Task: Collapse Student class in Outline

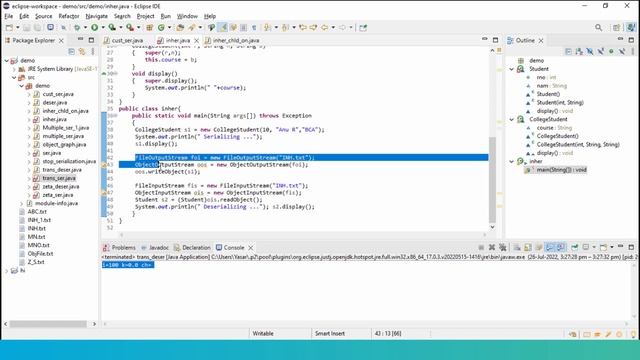Action: [x=511, y=69]
